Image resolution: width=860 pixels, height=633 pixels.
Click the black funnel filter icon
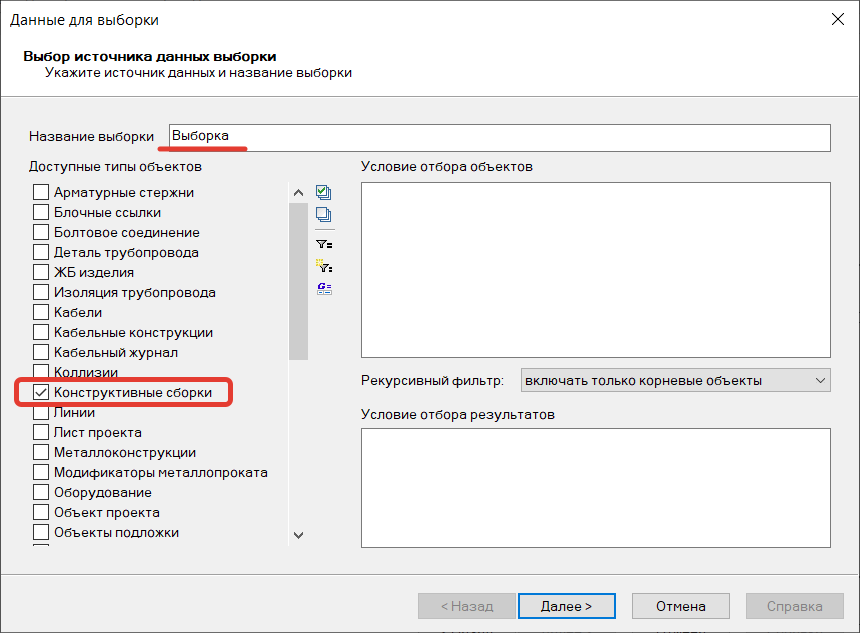[323, 243]
